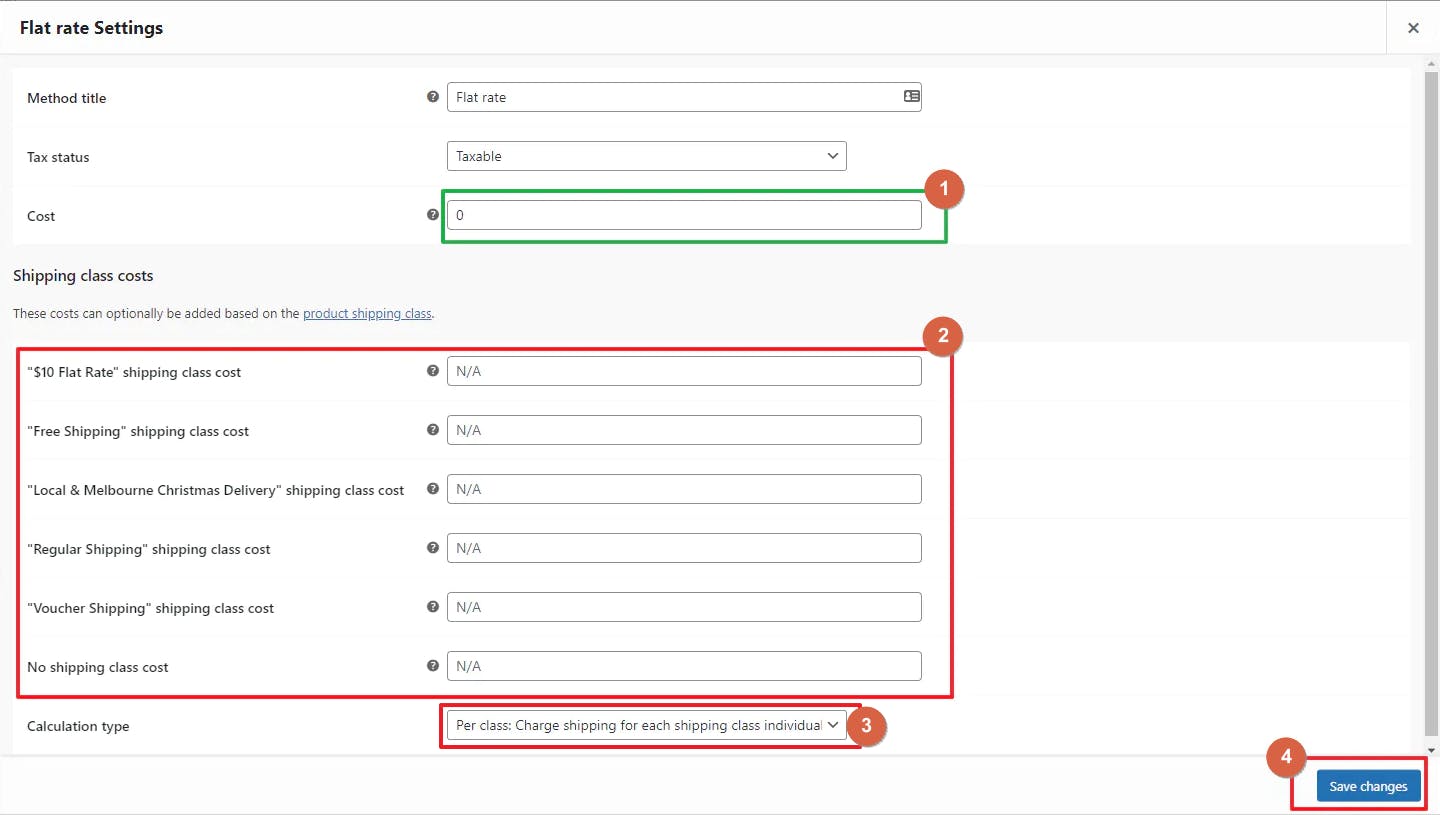Click the "Free Shipping" shipping class cost label

[138, 431]
